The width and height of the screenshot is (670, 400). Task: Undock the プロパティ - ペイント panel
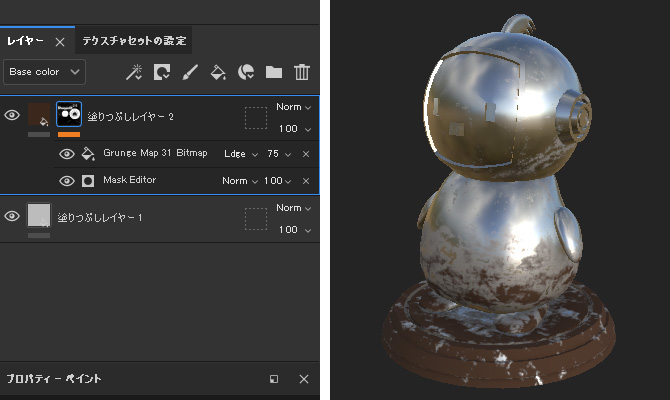(x=274, y=380)
